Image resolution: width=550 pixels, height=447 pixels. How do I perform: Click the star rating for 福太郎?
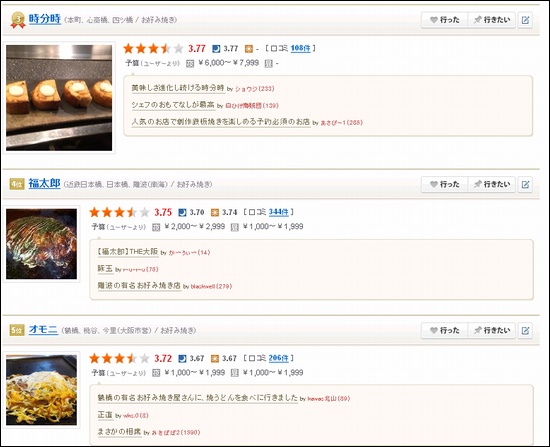click(x=119, y=212)
